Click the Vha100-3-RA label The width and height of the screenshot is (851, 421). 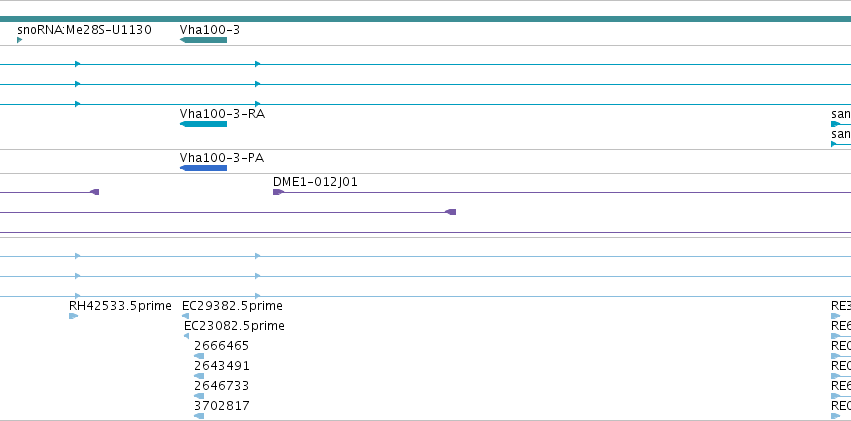click(x=223, y=114)
